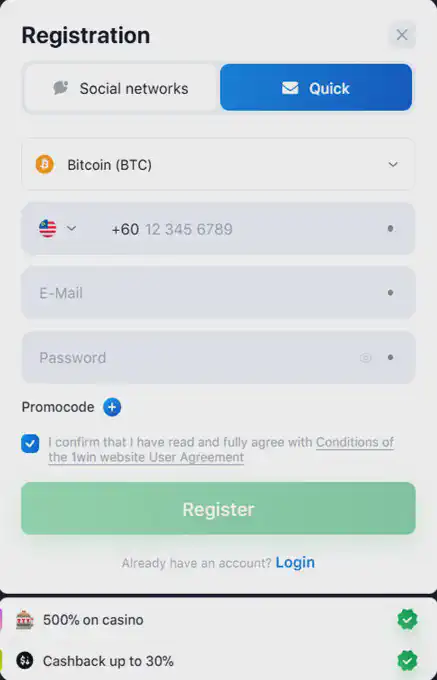
Task: Click green checkmark badge beside Cashback up to 30%
Action: [x=408, y=661]
